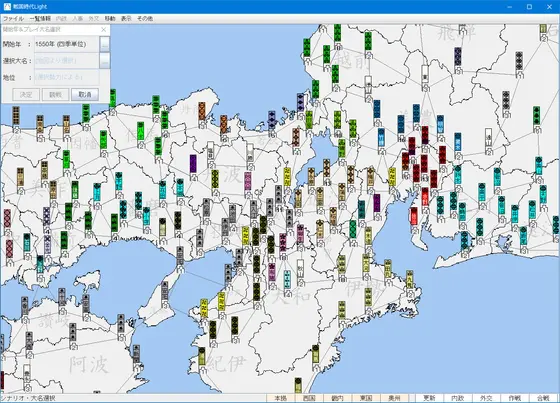
Task: Jump to 東国 region
Action: point(366,398)
